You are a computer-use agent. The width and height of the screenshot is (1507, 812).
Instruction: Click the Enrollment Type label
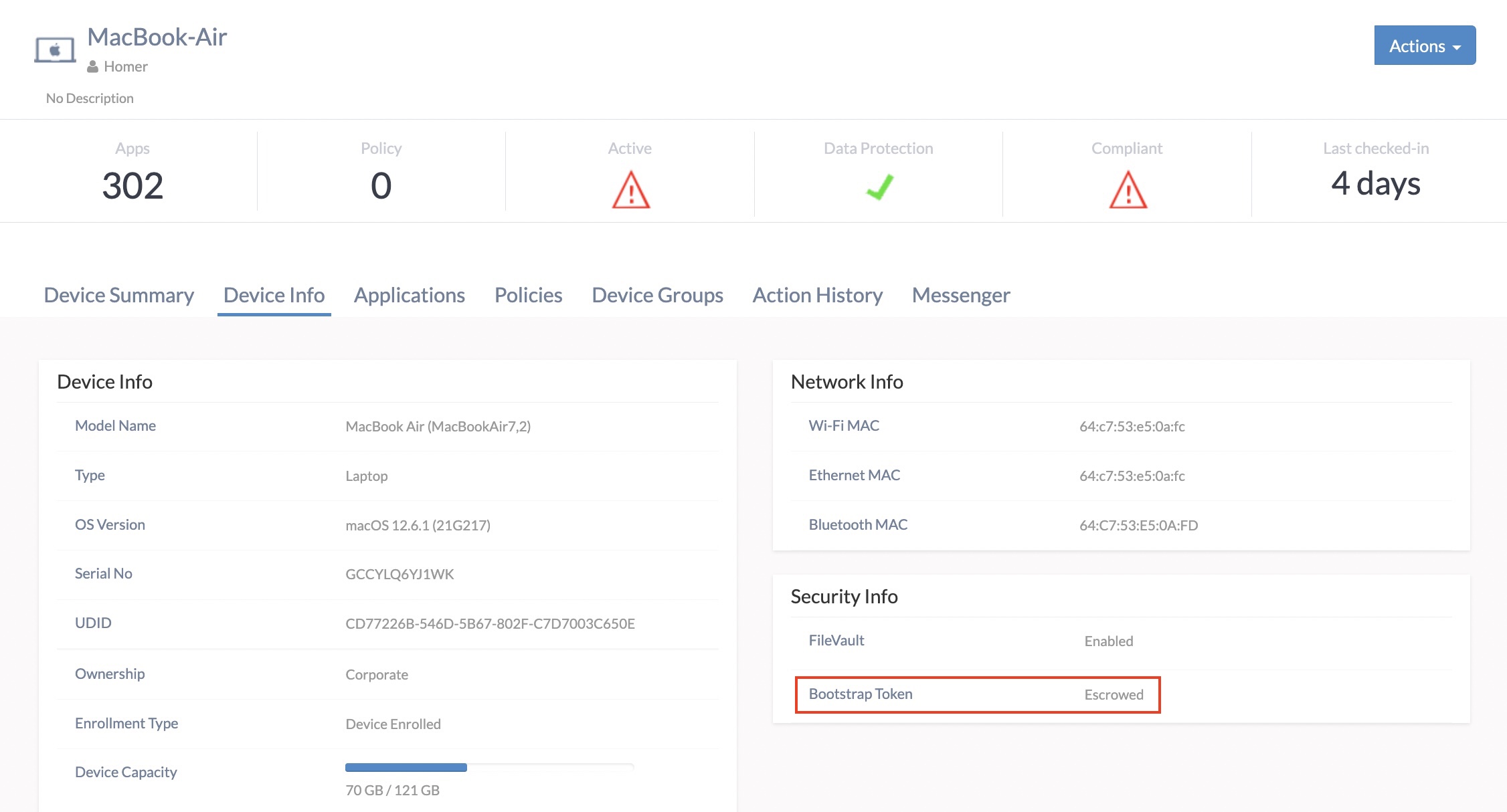pyautogui.click(x=126, y=724)
